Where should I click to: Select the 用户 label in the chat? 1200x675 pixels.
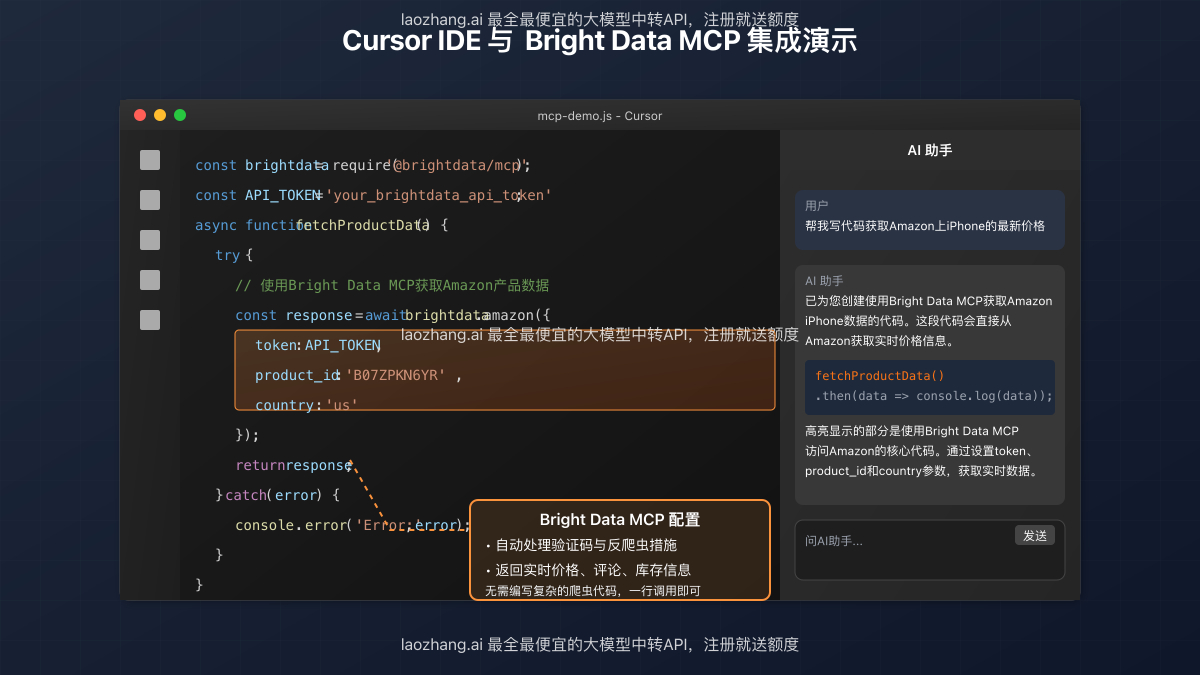click(817, 205)
